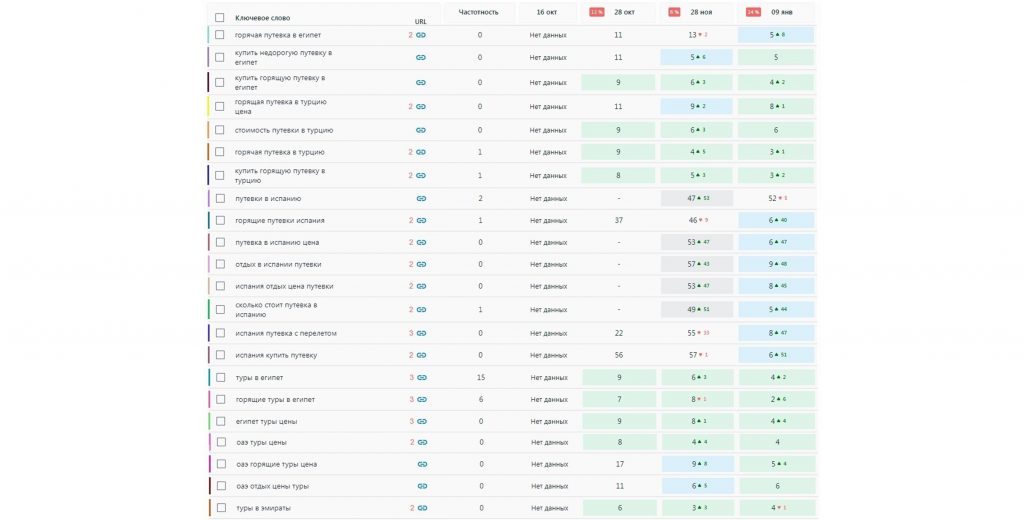Open link icon for 'отдых в испании путевки'

coord(421,264)
